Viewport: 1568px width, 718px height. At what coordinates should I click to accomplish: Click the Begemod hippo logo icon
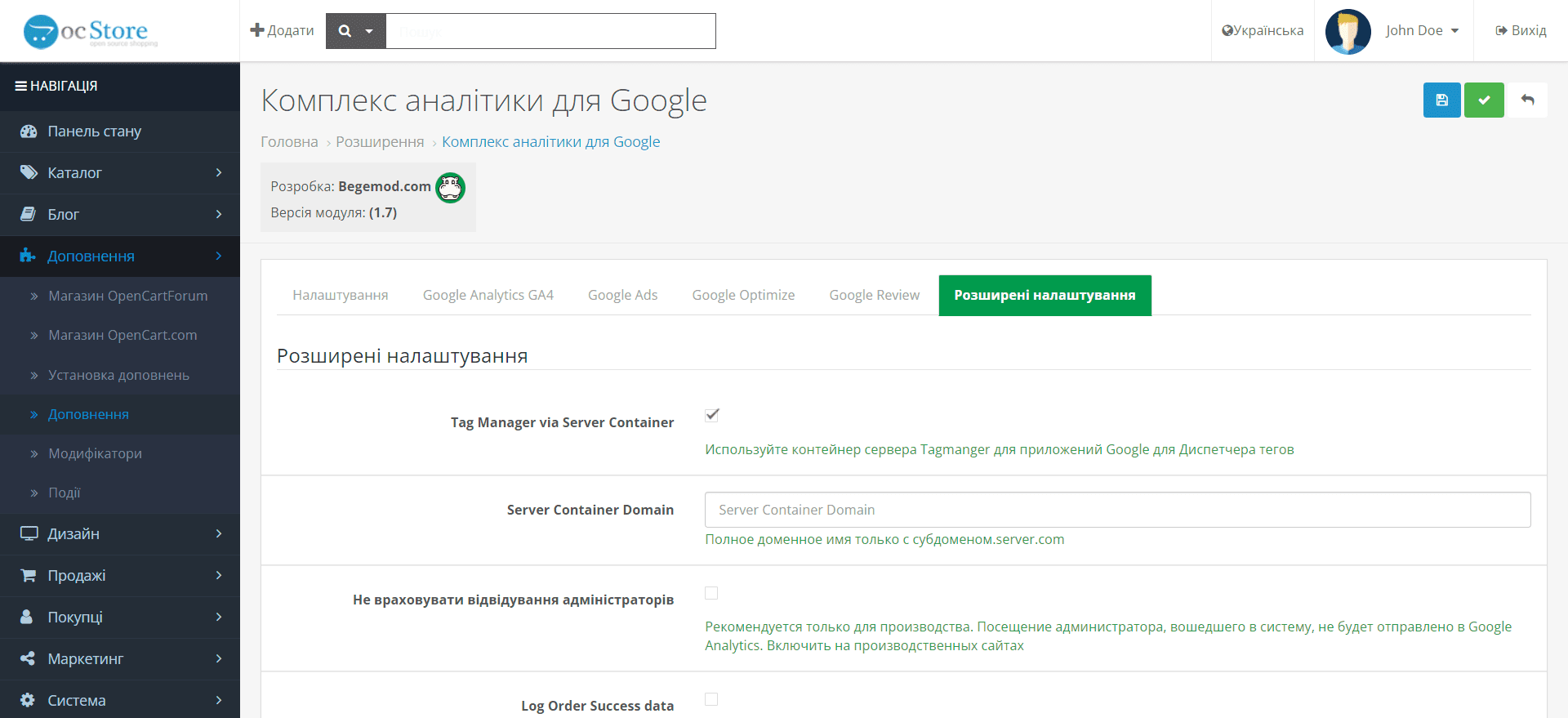tap(450, 188)
